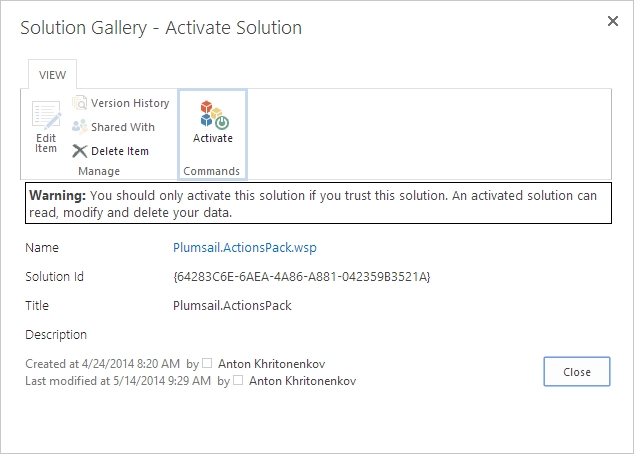Switch to the VIEW ribbon tab
Image resolution: width=634 pixels, height=454 pixels.
pyautogui.click(x=52, y=75)
